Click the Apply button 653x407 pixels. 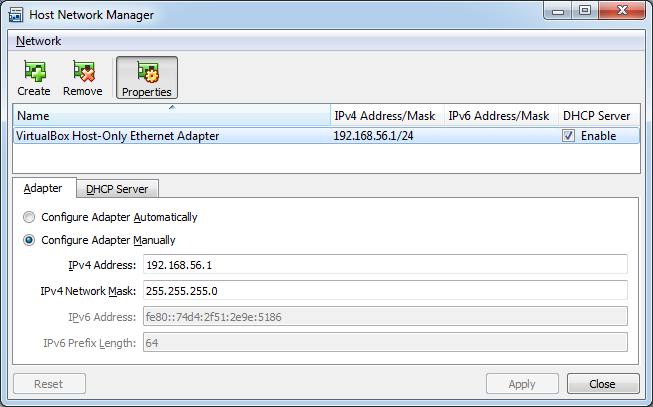pyautogui.click(x=522, y=384)
